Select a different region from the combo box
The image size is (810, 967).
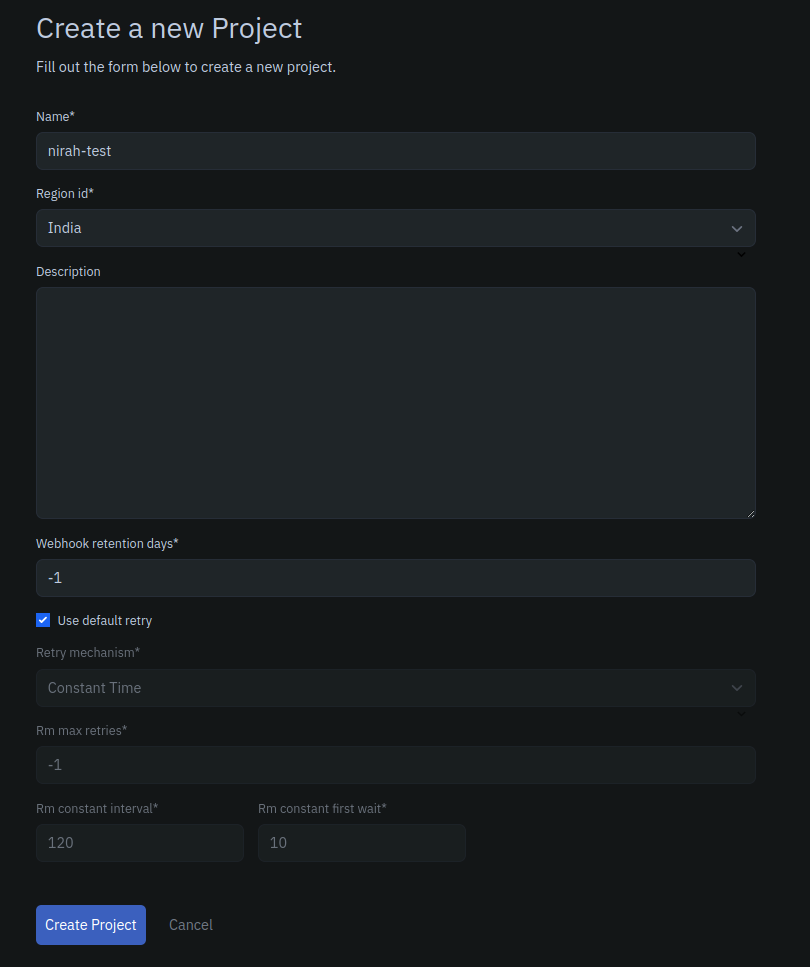coord(395,228)
